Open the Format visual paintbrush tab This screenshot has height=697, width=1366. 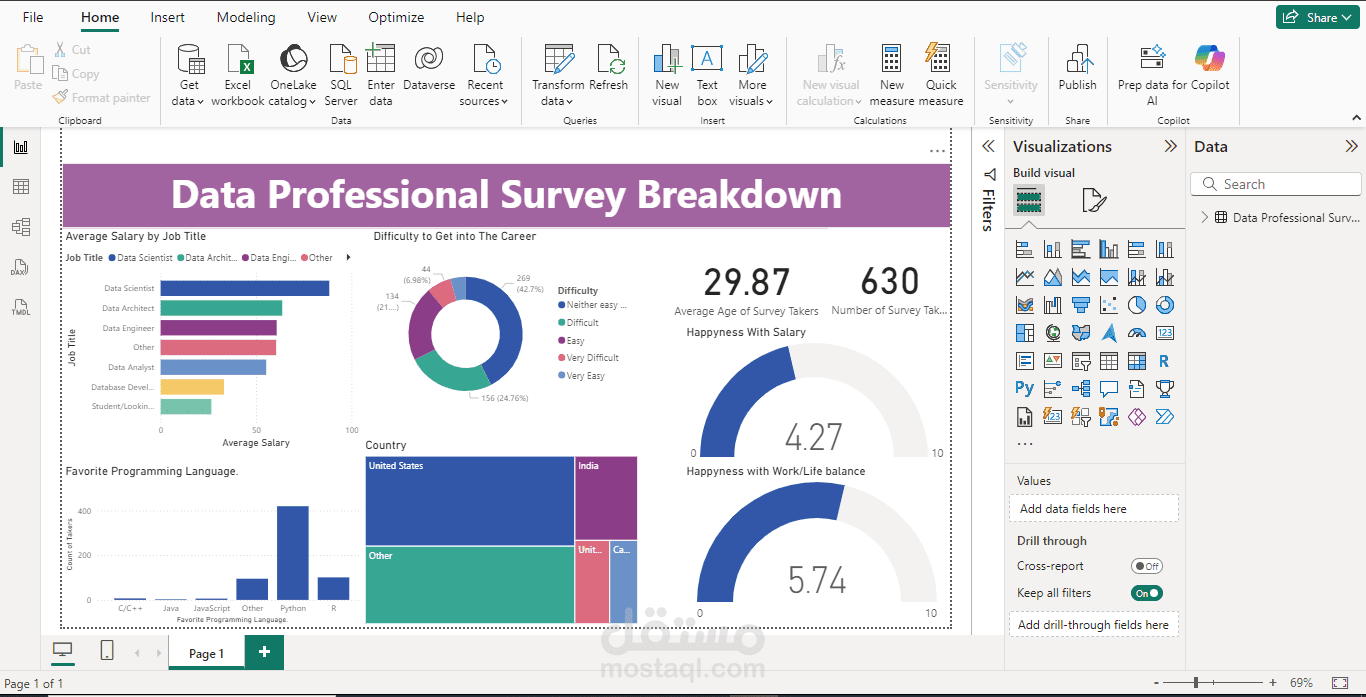1094,201
